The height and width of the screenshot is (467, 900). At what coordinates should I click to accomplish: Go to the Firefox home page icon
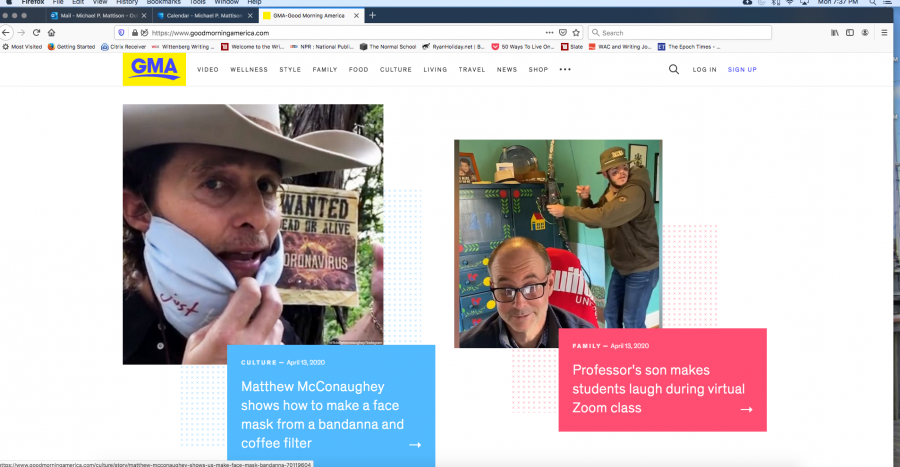(x=52, y=33)
